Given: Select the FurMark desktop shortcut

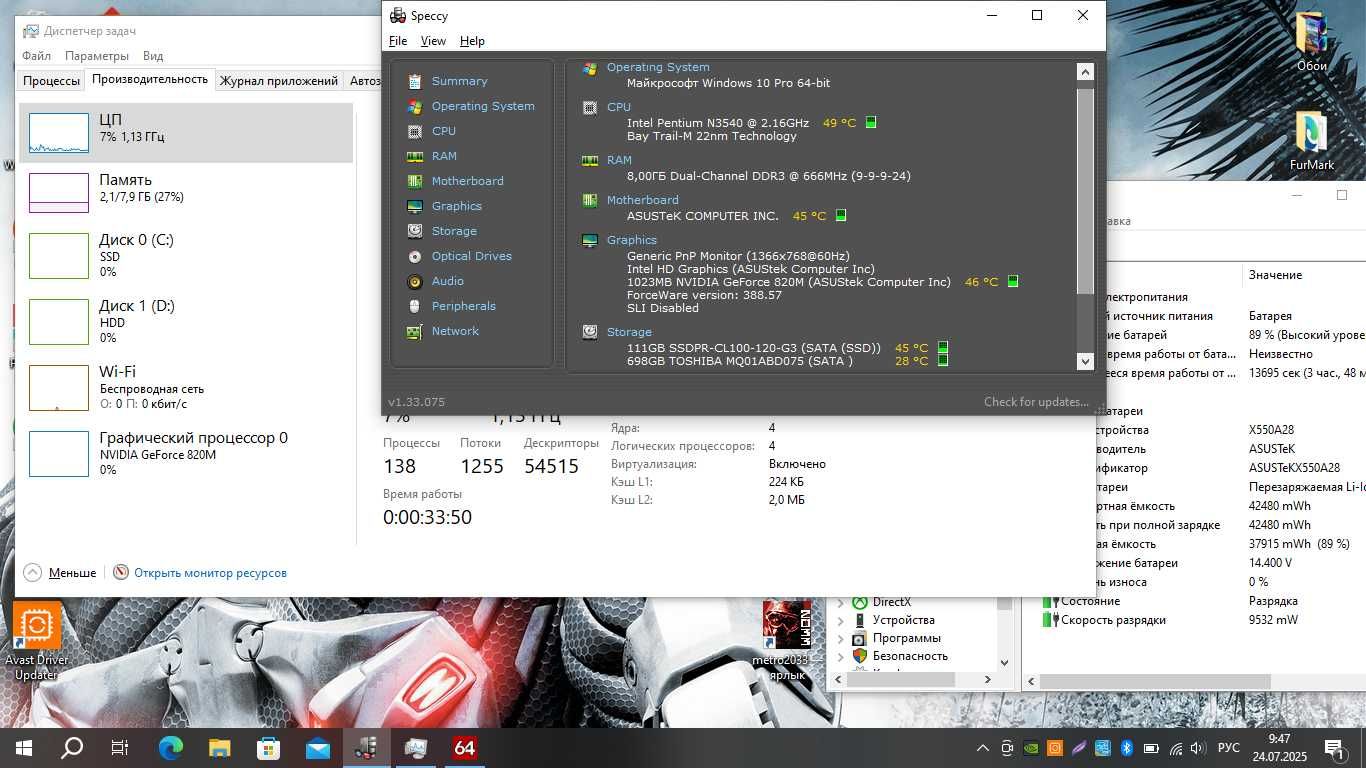Looking at the screenshot, I should (1312, 141).
